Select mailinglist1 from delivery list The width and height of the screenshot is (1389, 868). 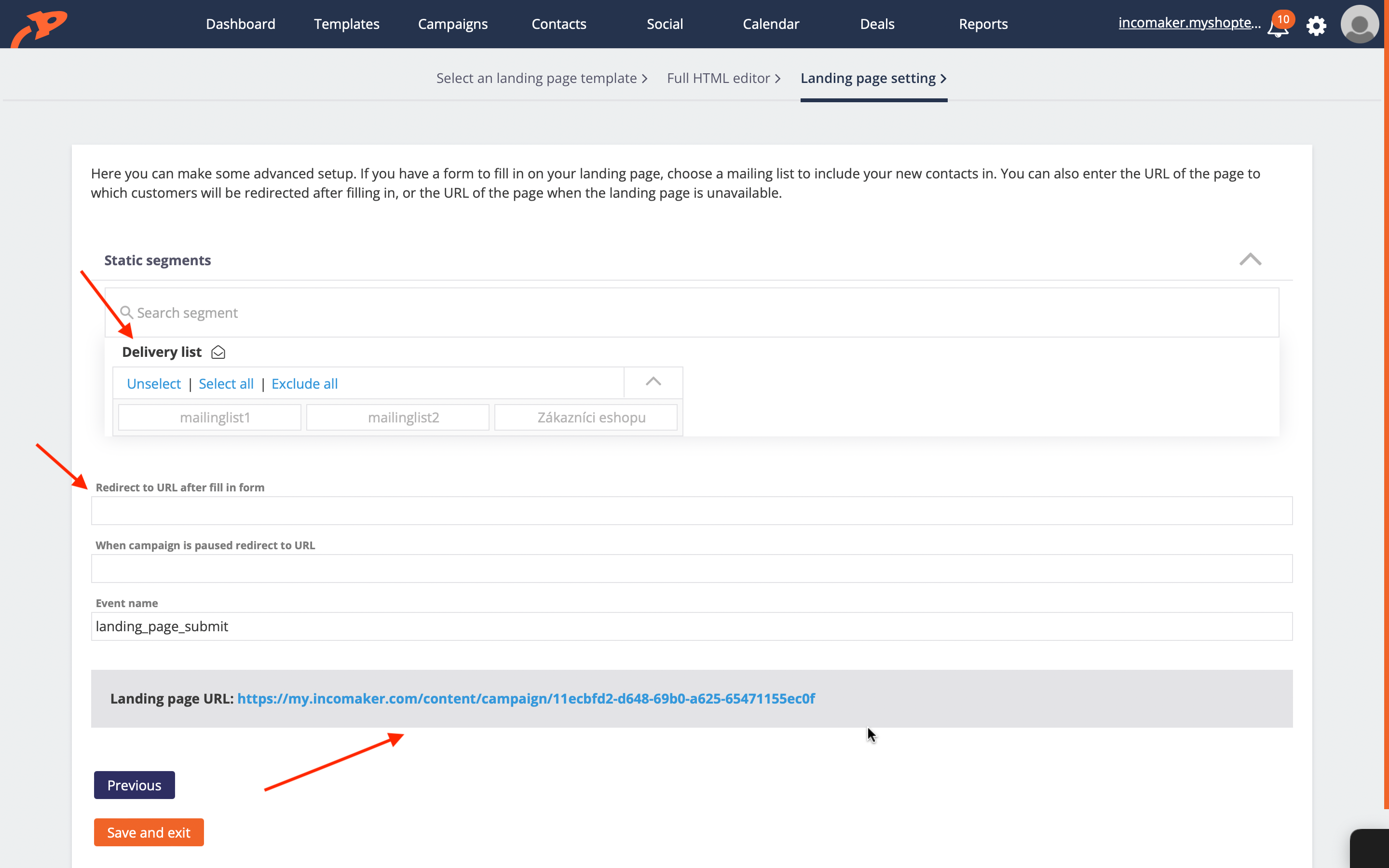[x=213, y=417]
